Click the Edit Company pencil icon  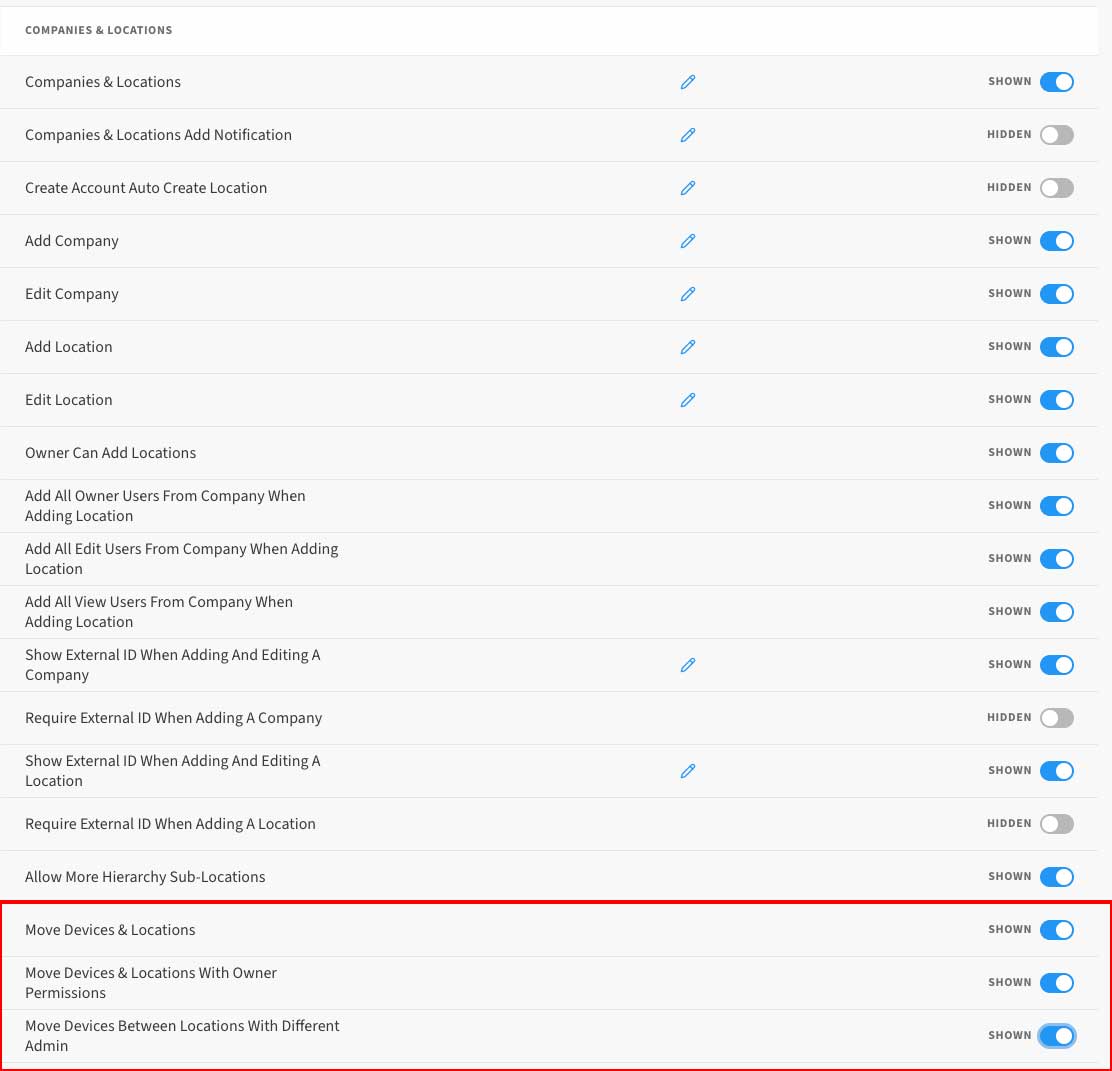point(688,294)
